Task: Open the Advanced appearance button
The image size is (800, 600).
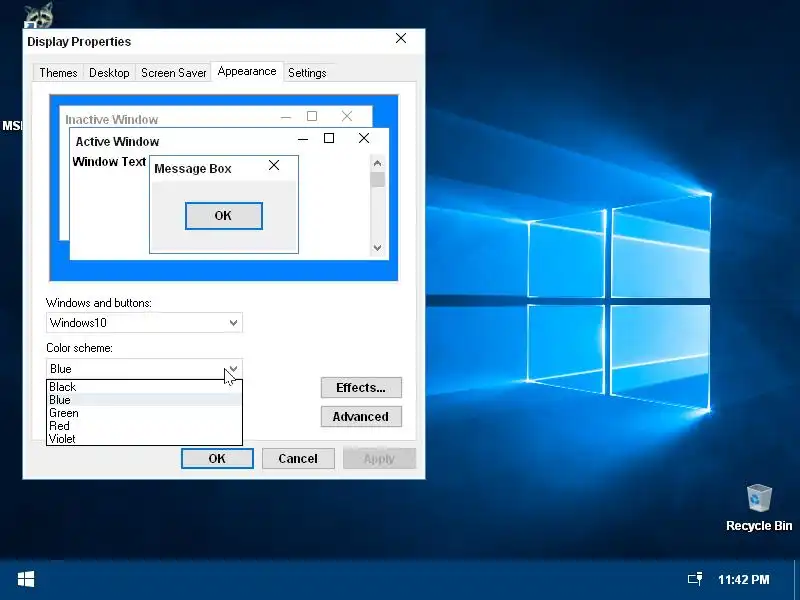Action: 361,416
